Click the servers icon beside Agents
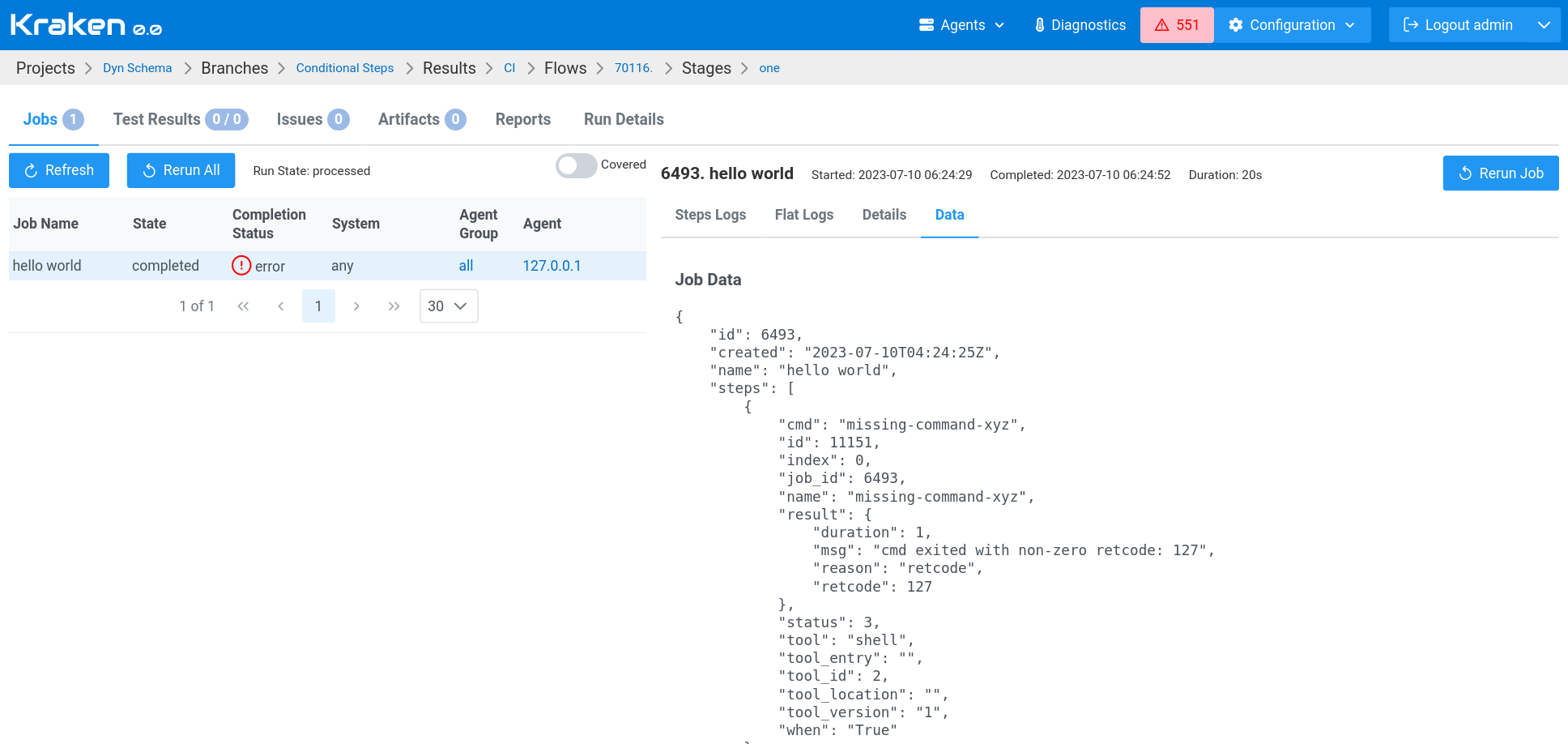 (x=927, y=25)
